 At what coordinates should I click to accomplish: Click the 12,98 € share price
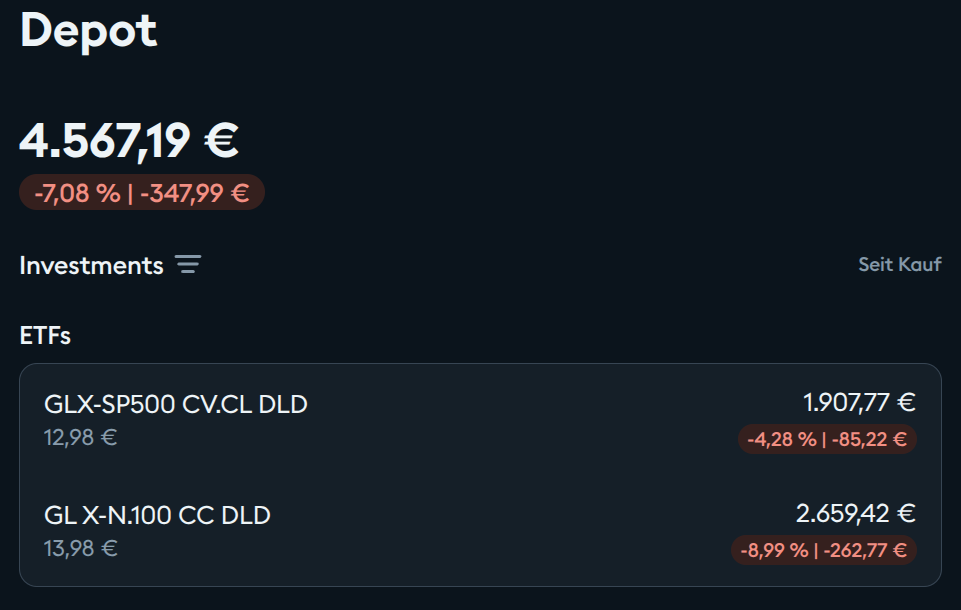coord(81,438)
